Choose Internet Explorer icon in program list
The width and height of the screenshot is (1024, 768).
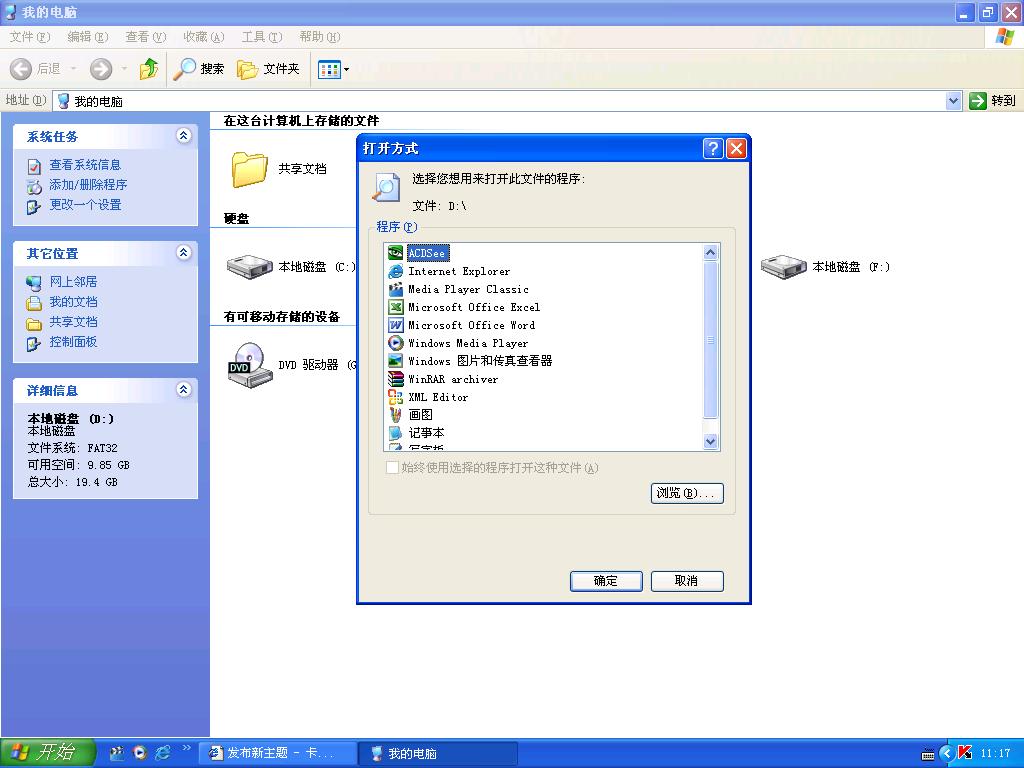click(x=395, y=271)
